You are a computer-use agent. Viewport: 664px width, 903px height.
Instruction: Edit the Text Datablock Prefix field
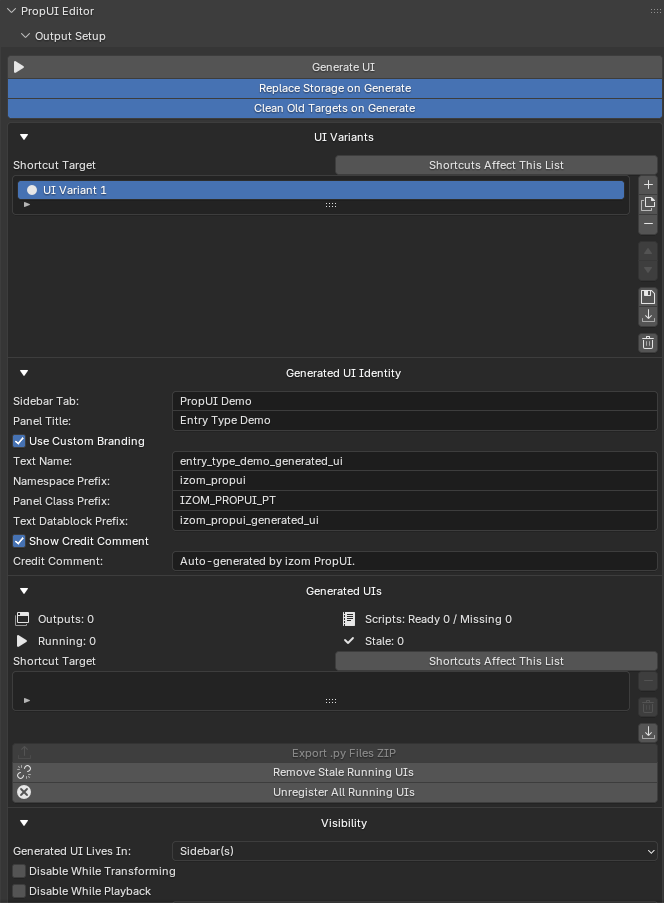[415, 521]
